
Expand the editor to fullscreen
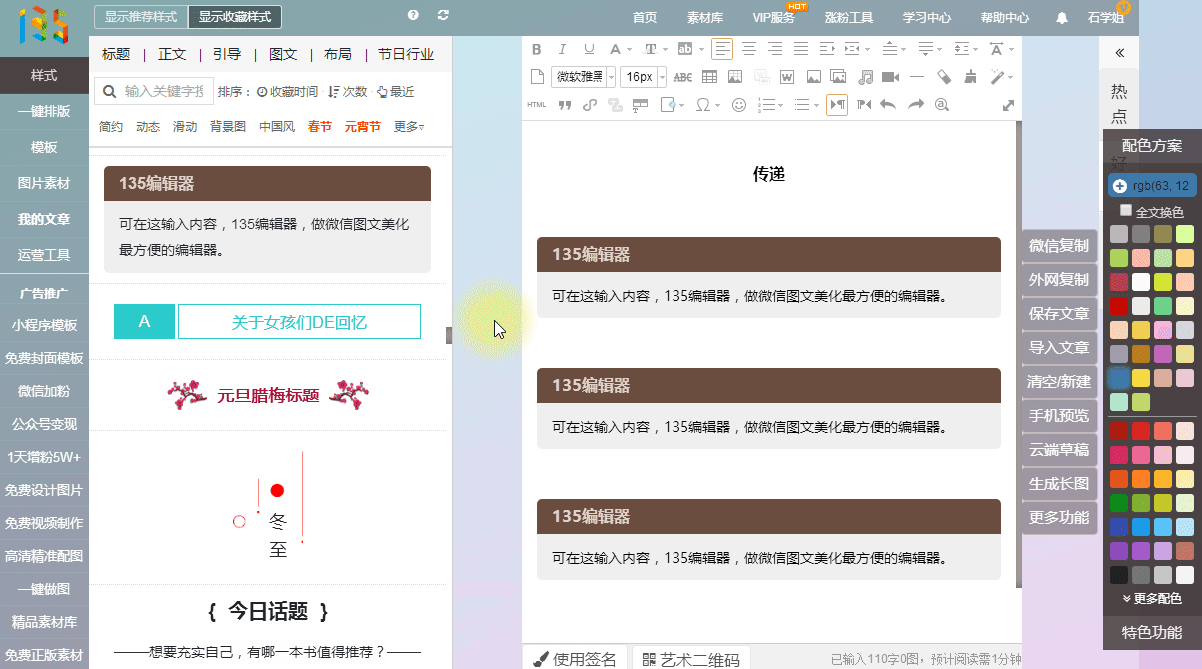click(1008, 105)
